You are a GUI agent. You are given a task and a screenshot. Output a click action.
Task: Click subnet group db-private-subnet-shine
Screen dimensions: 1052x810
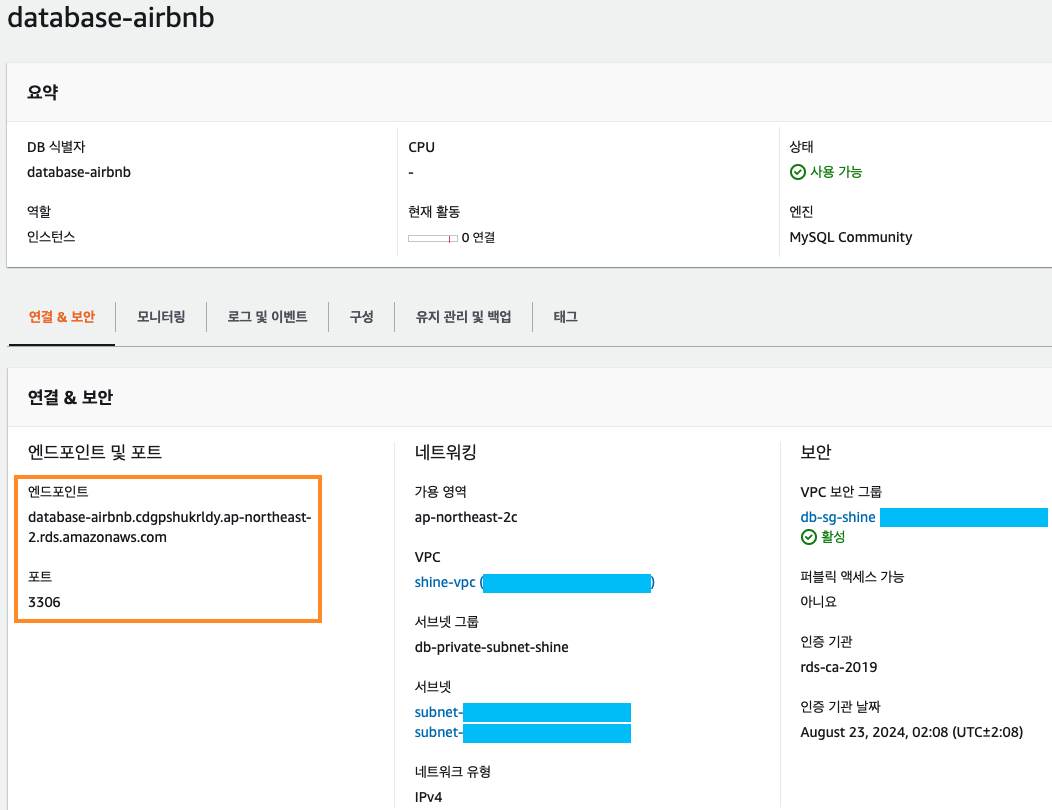tap(492, 648)
